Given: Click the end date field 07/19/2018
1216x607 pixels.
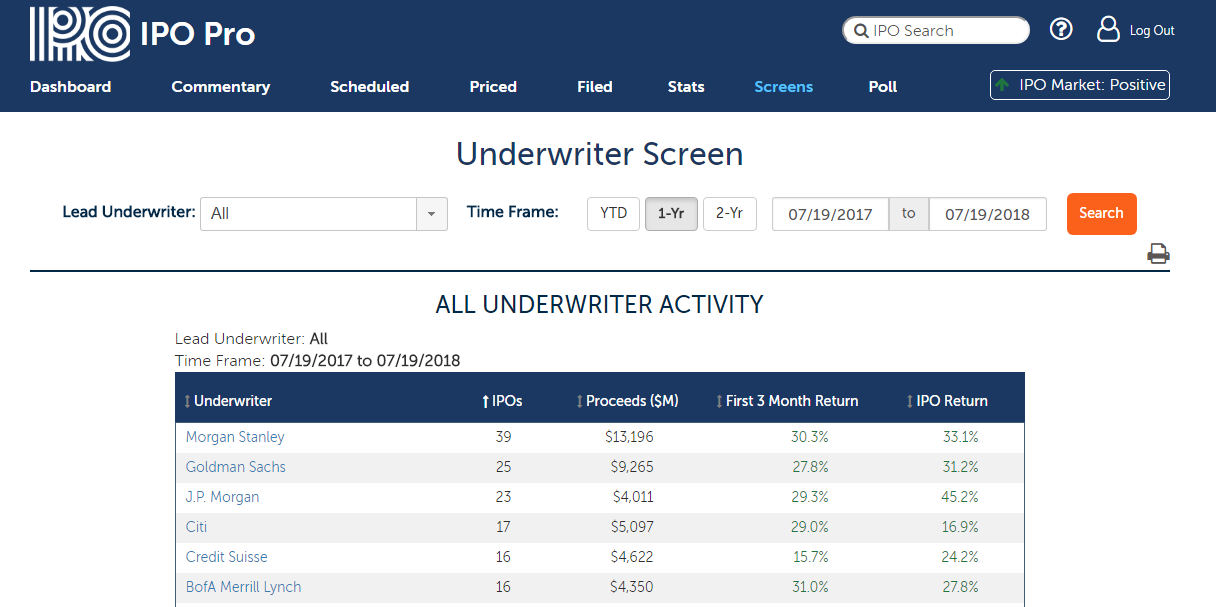Looking at the screenshot, I should tap(987, 214).
